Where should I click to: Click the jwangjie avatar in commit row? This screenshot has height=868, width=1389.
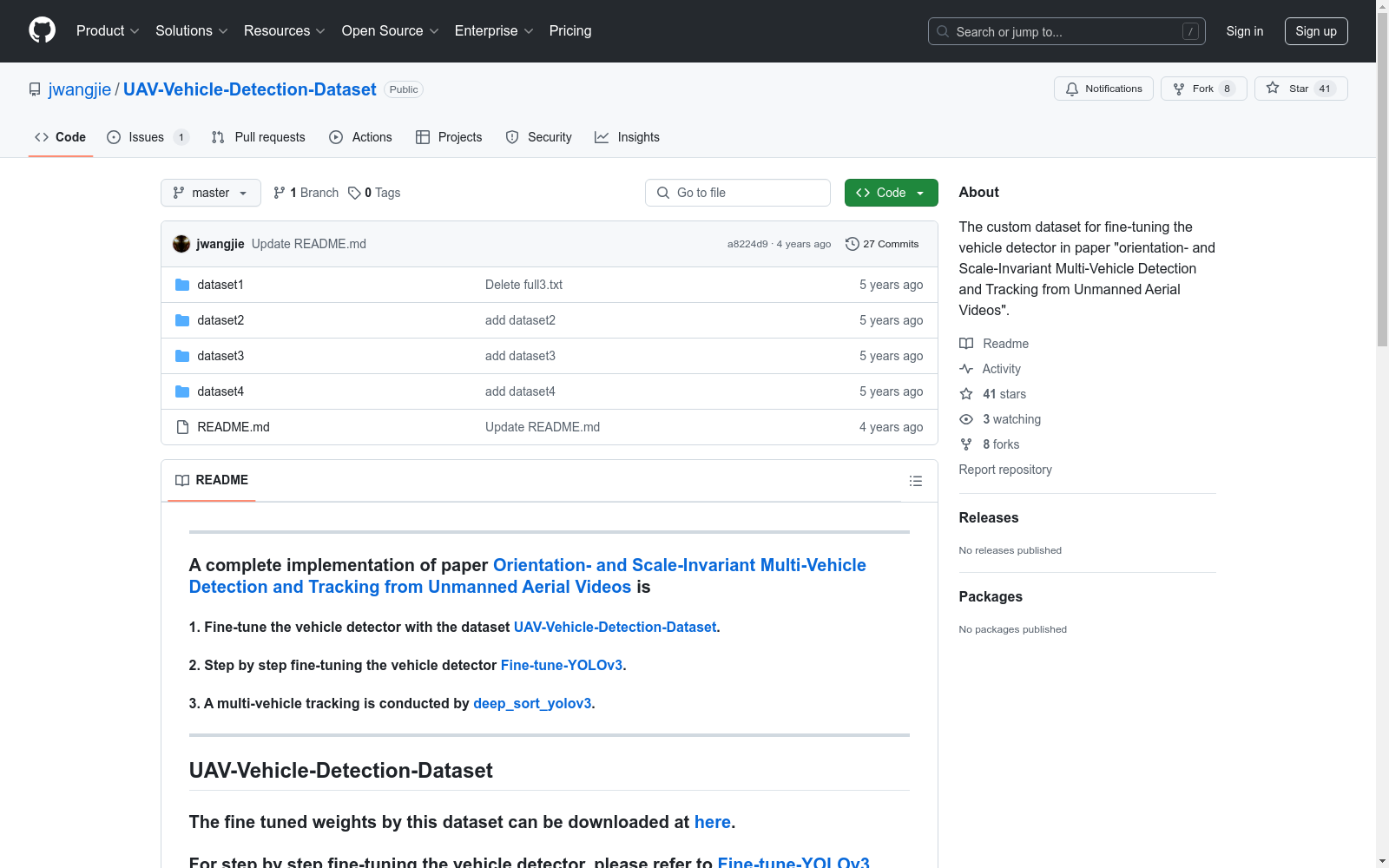(181, 244)
